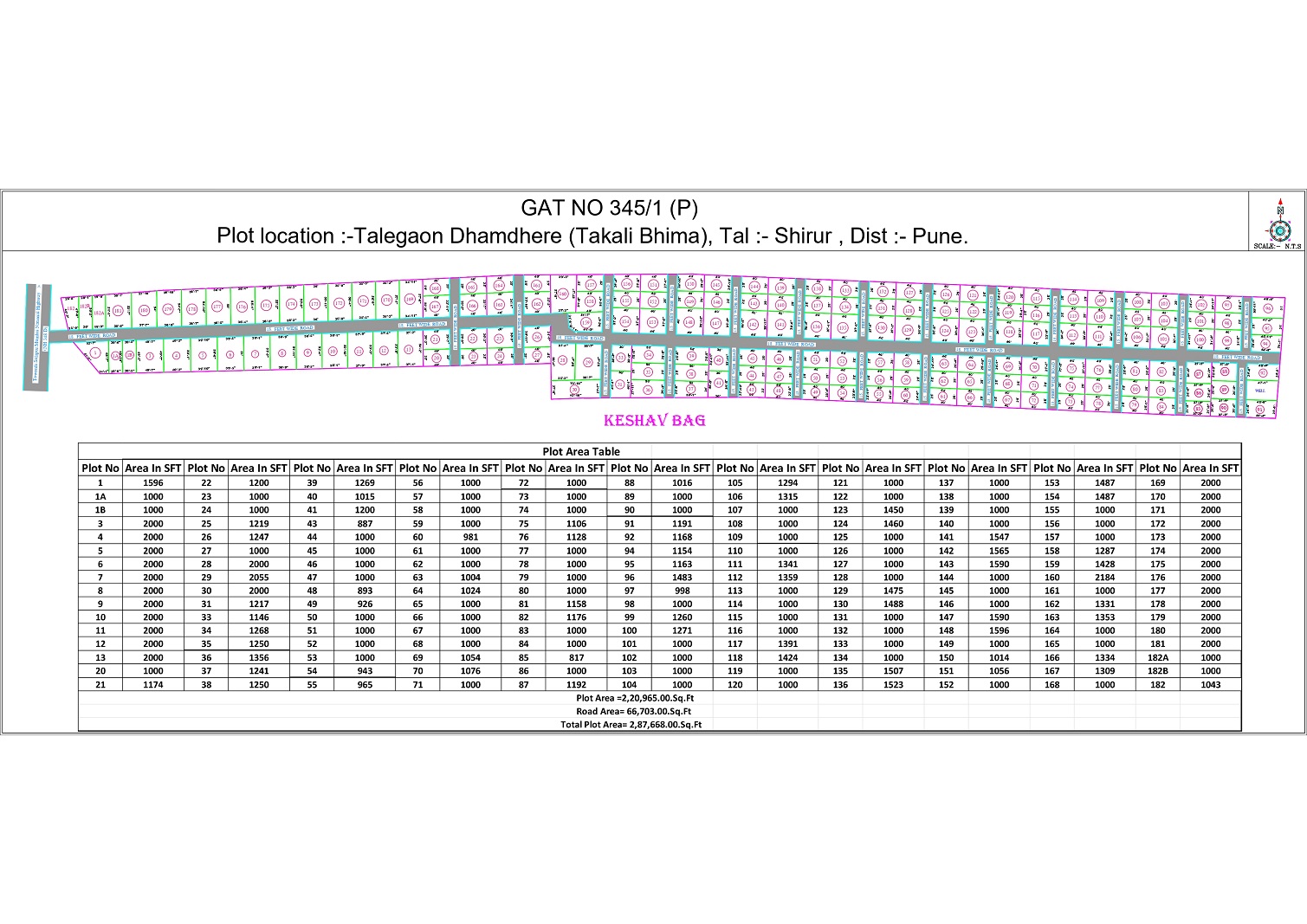
Task: Click plot 181 circle marker on the layout
Action: [x=118, y=309]
